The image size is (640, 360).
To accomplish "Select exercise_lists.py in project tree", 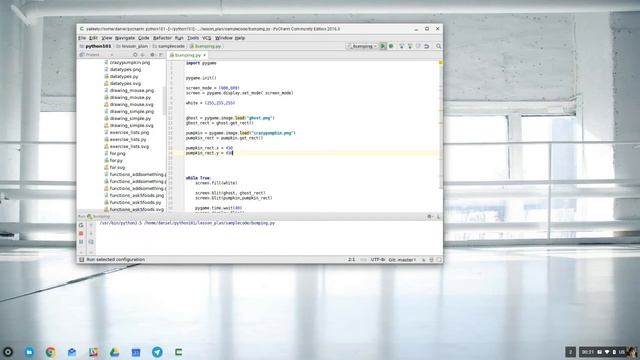I will [125, 139].
